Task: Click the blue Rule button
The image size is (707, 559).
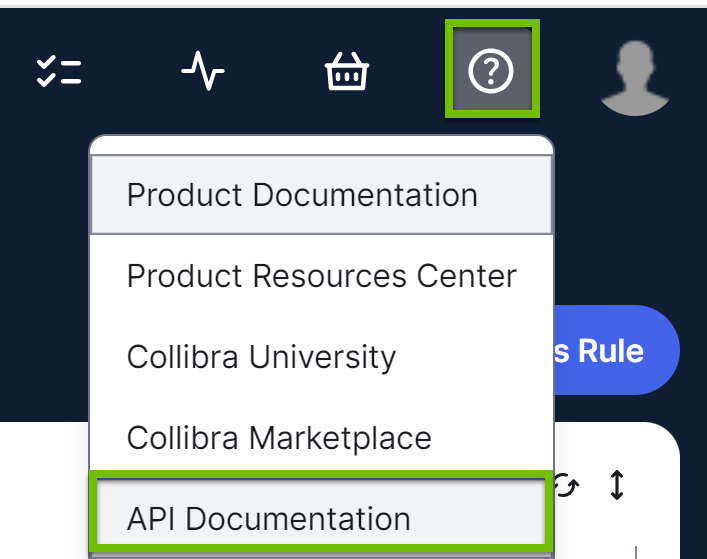Action: (616, 350)
